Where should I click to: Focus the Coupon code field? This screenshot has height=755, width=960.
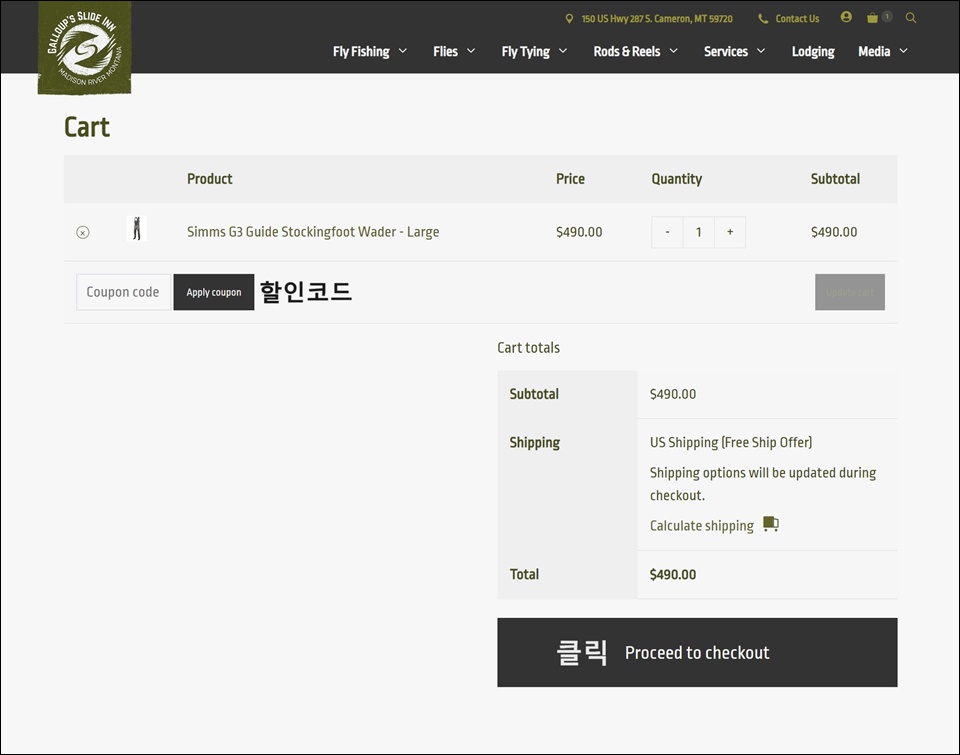[x=123, y=292]
